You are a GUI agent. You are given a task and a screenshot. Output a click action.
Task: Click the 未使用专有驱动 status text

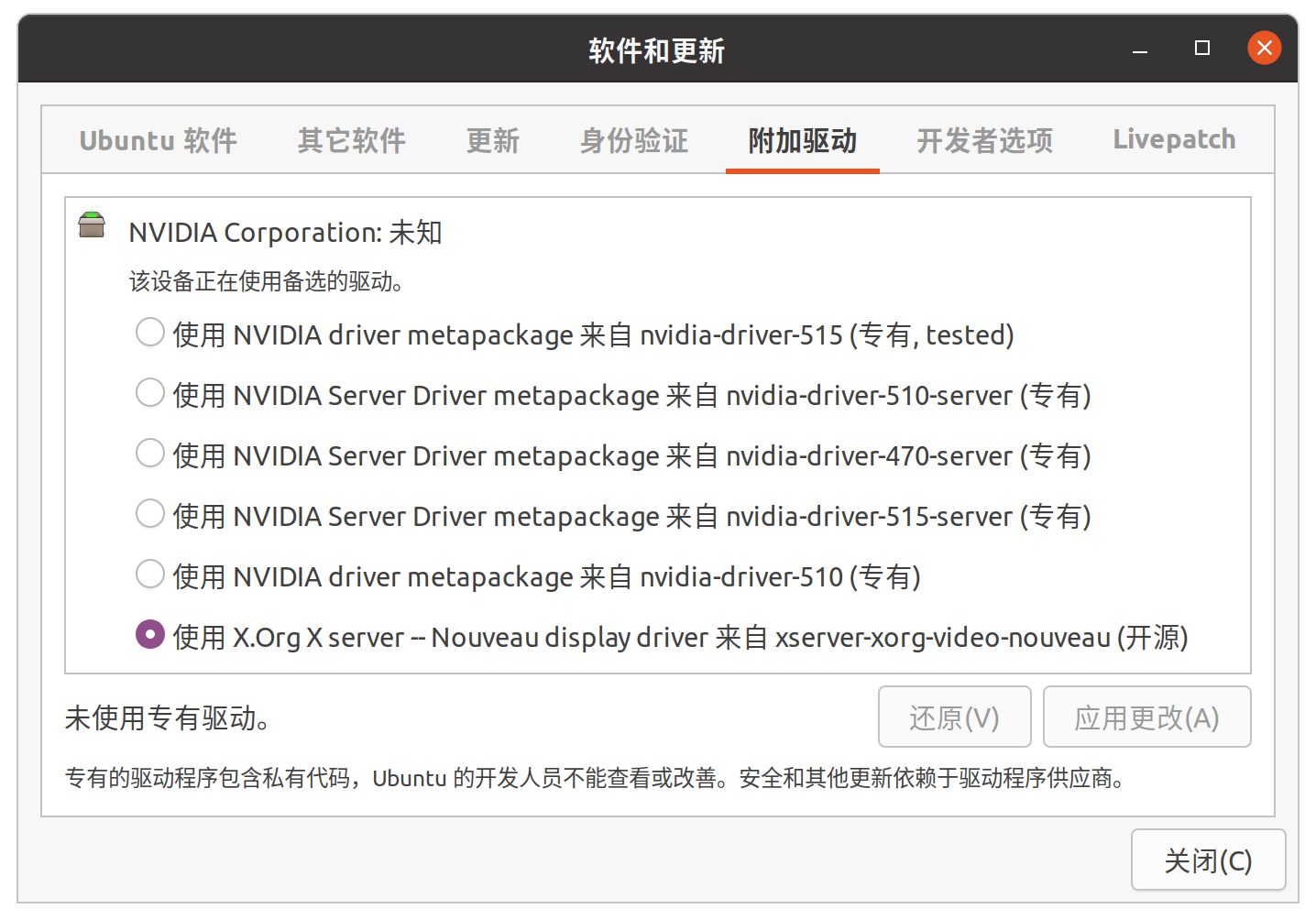pyautogui.click(x=168, y=718)
